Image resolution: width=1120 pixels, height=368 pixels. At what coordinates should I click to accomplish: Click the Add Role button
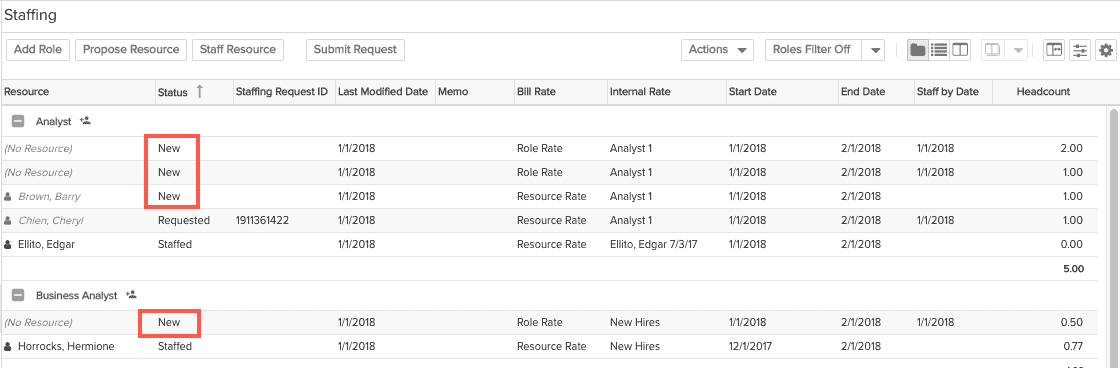pyautogui.click(x=38, y=49)
